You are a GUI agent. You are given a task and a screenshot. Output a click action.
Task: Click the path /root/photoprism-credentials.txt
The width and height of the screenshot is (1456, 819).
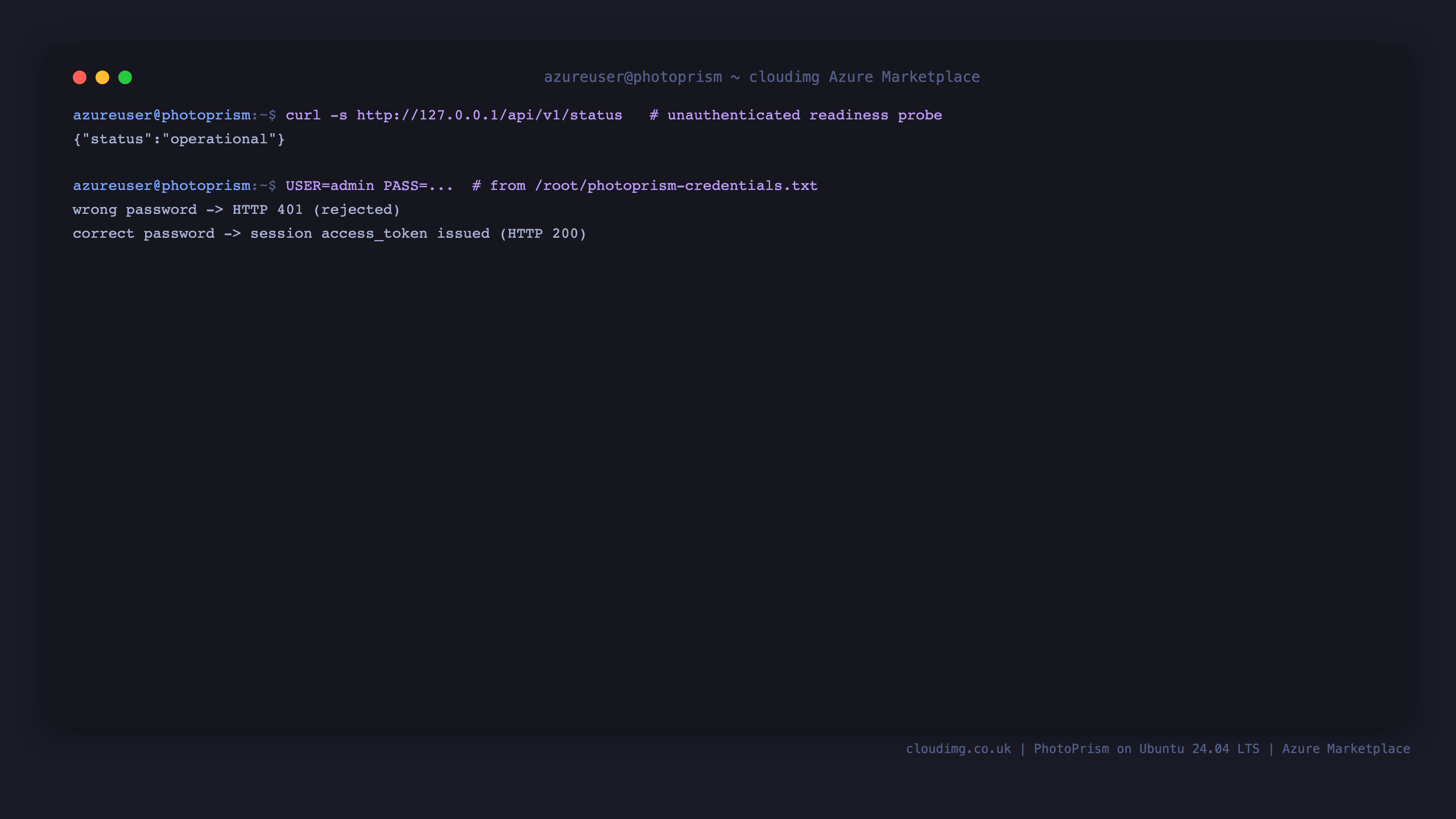point(676,185)
